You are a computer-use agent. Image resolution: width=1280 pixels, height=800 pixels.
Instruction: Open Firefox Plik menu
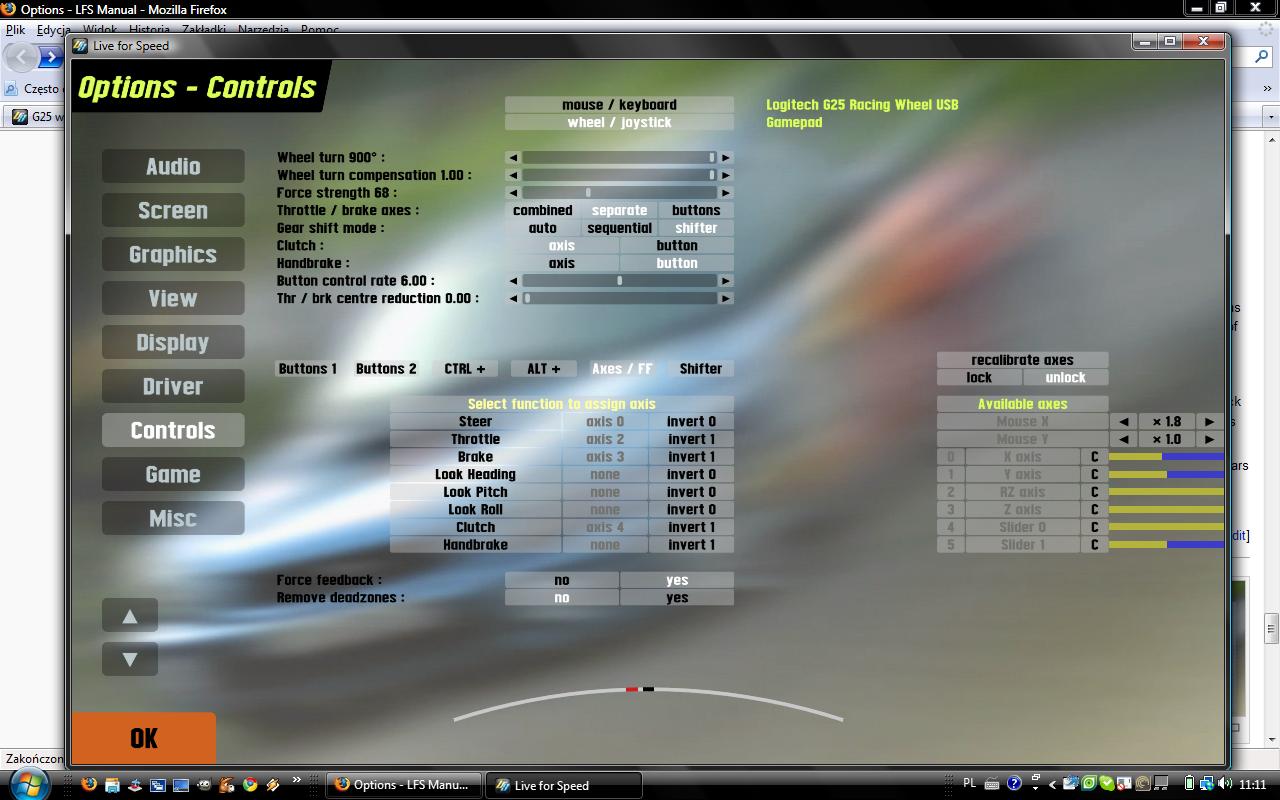coord(15,30)
